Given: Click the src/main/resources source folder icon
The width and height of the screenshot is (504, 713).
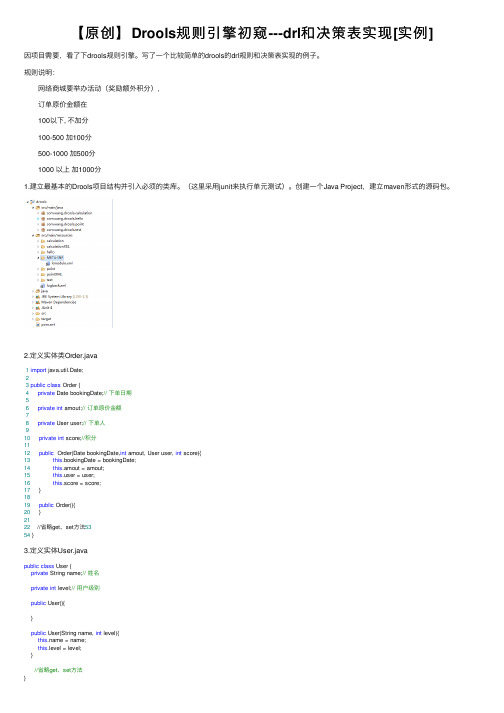Looking at the screenshot, I should pos(38,236).
